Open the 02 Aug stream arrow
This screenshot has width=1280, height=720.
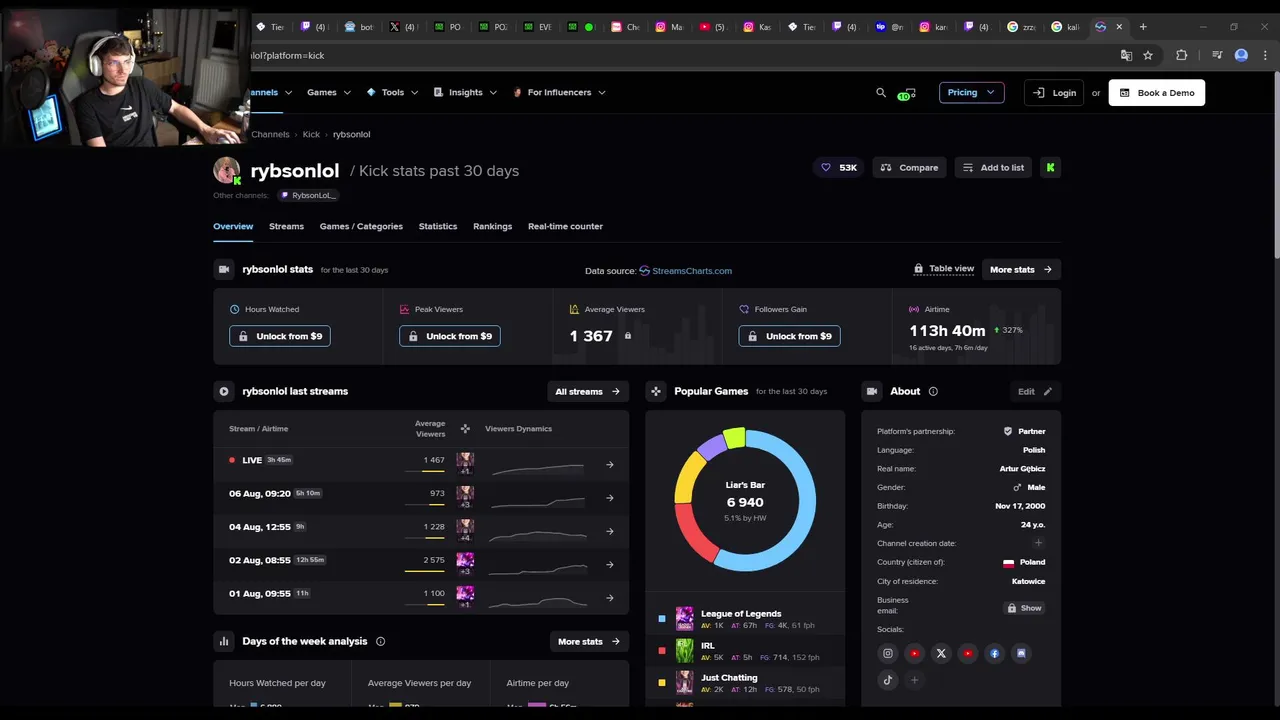pyautogui.click(x=610, y=564)
